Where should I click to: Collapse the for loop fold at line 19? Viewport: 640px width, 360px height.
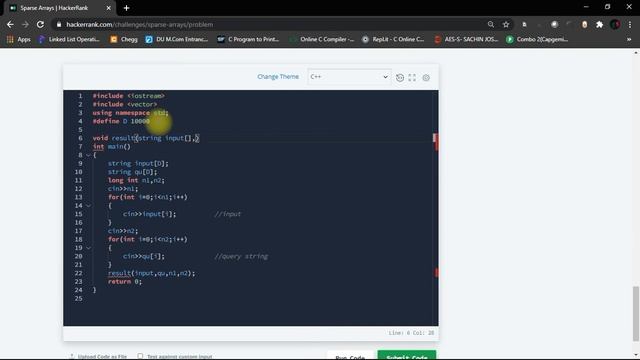point(89,248)
